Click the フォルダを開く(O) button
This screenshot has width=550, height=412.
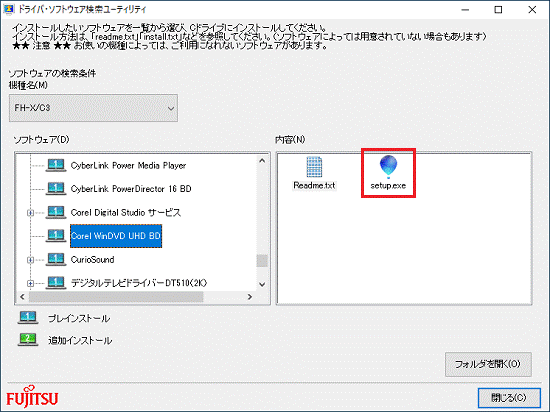488,364
